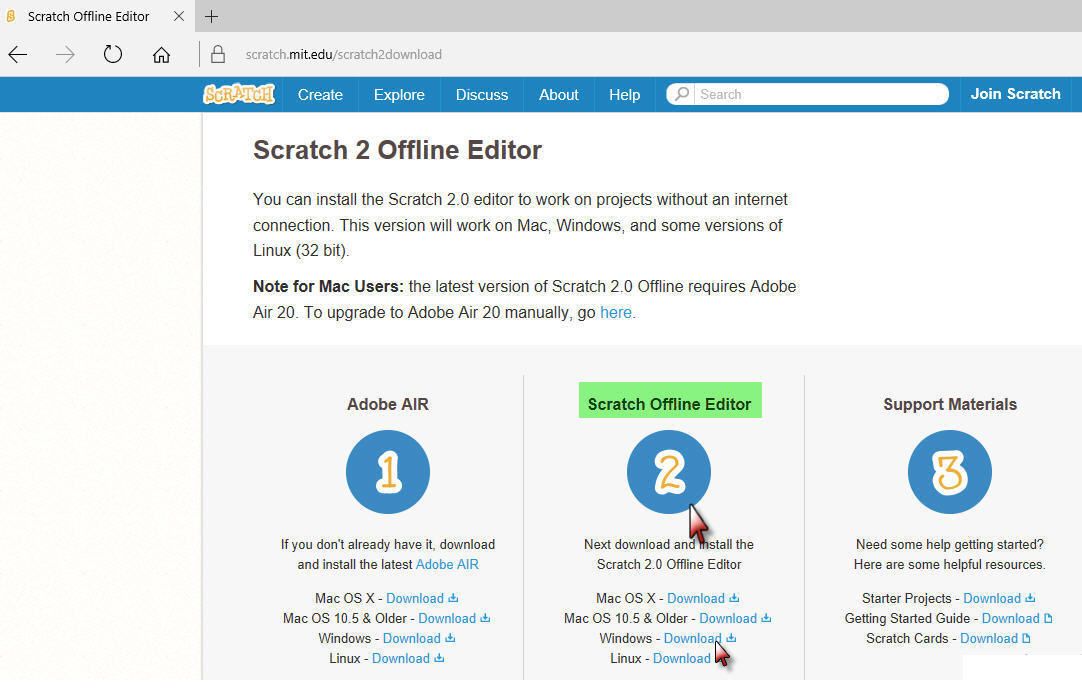Close the Scratch Offline Editor tab
The width and height of the screenshot is (1082, 694).
point(179,16)
